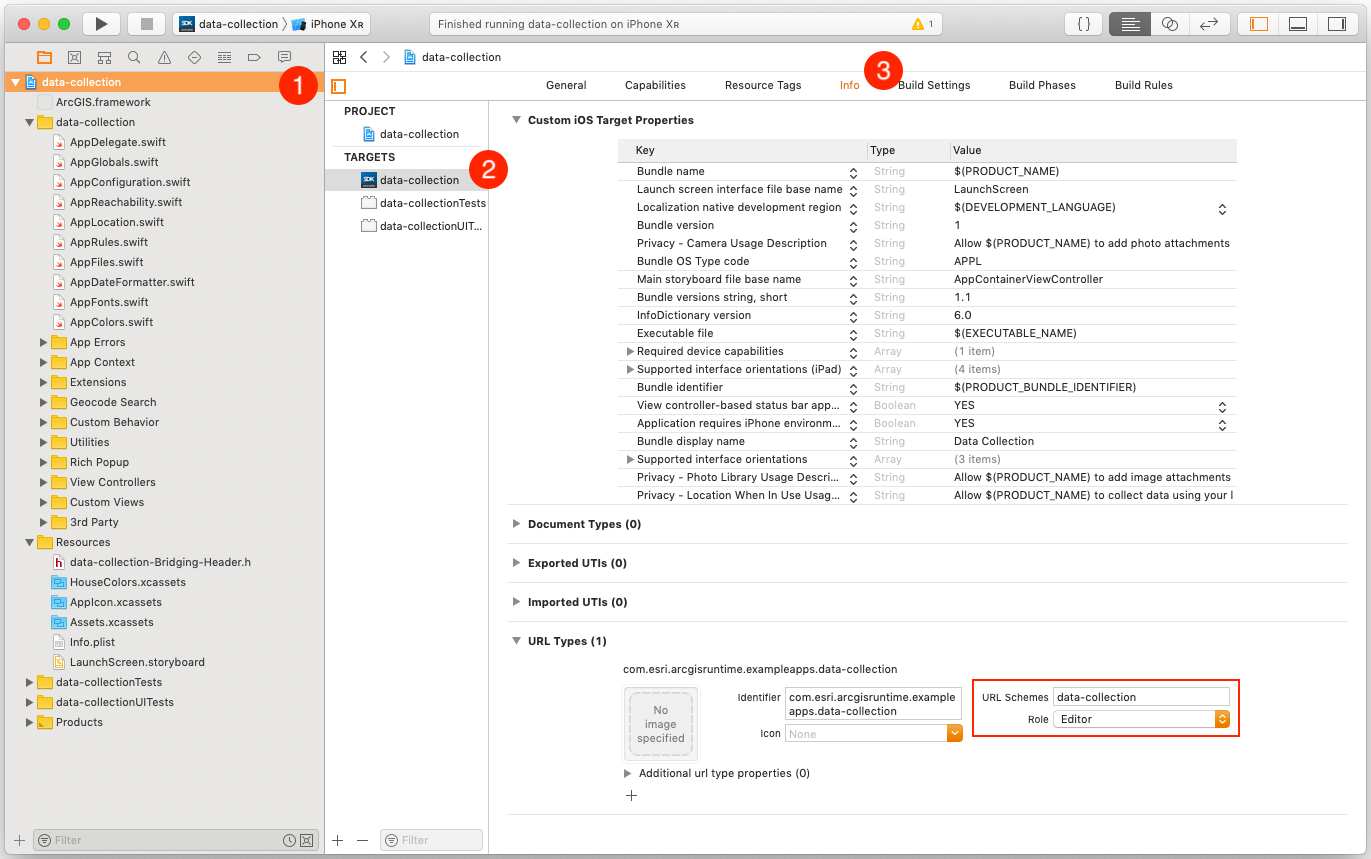1371x859 pixels.
Task: Toggle the navigator panel
Action: [x=1259, y=24]
